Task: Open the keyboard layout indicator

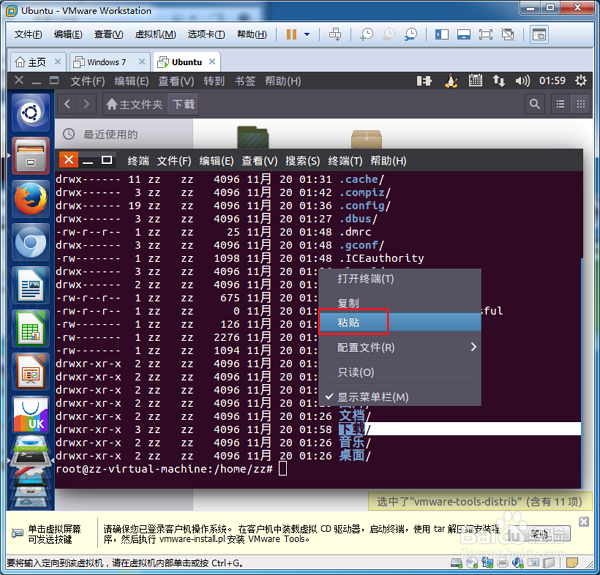Action: (475, 81)
